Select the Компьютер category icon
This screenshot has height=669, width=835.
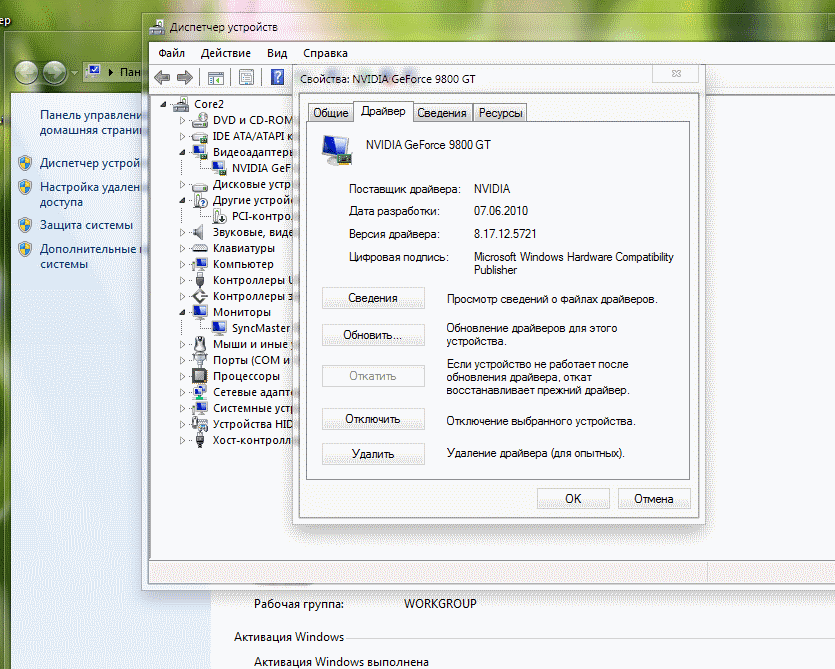pyautogui.click(x=200, y=264)
